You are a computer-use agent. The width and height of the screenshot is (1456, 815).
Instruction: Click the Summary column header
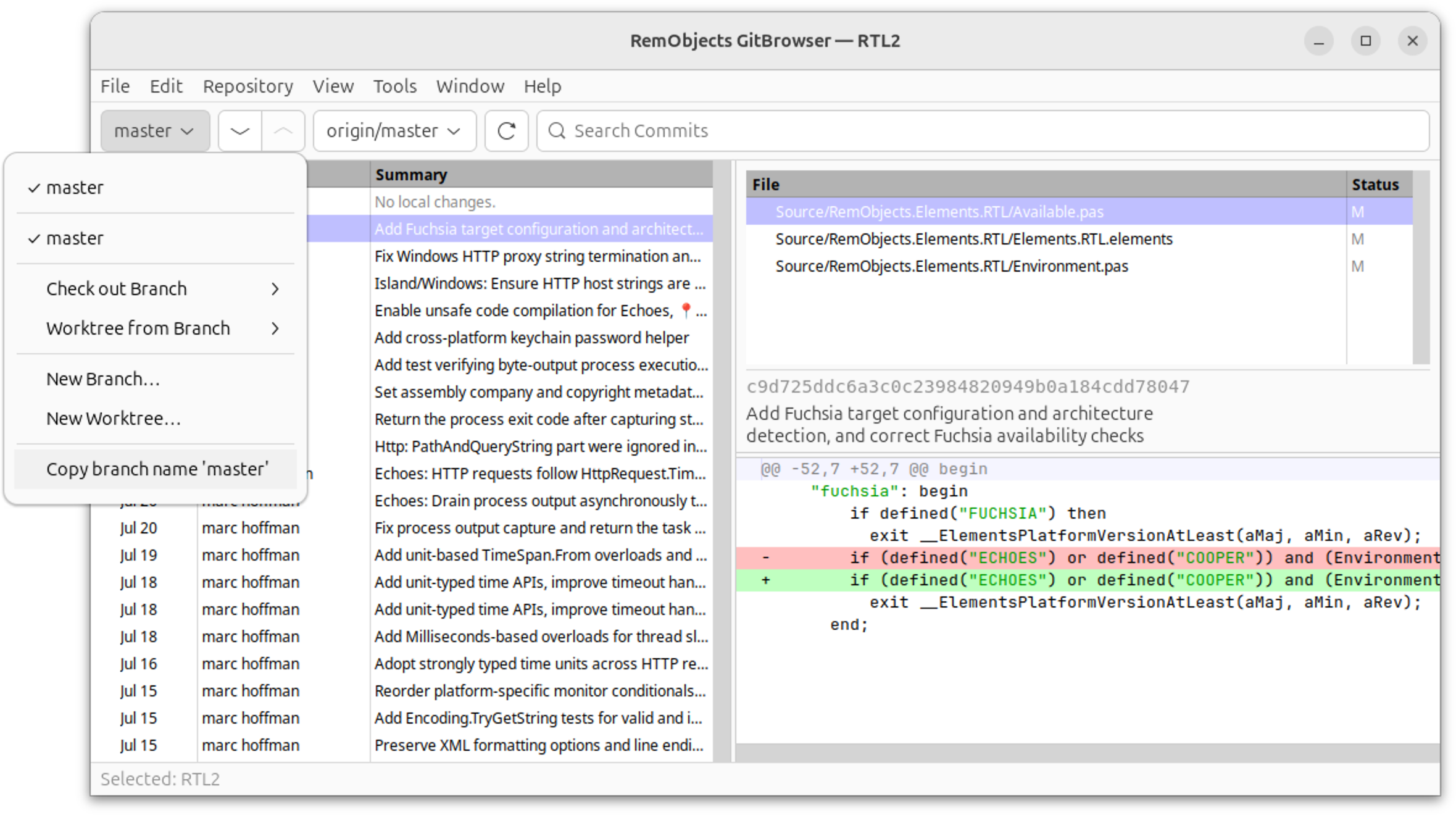click(541, 175)
